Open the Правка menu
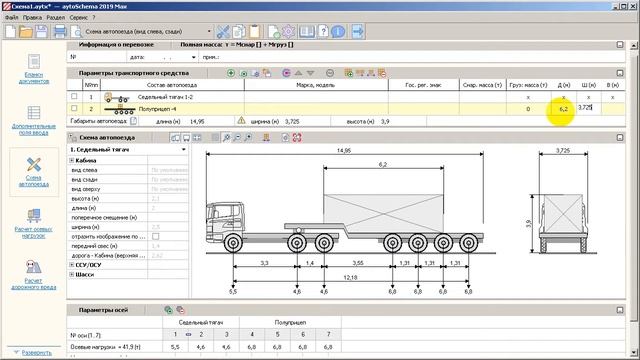 32,18
